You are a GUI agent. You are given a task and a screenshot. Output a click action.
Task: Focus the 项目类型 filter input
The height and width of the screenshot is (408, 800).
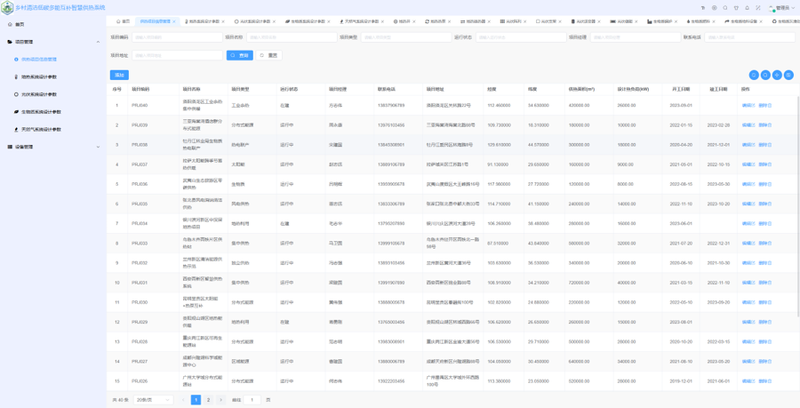click(406, 37)
